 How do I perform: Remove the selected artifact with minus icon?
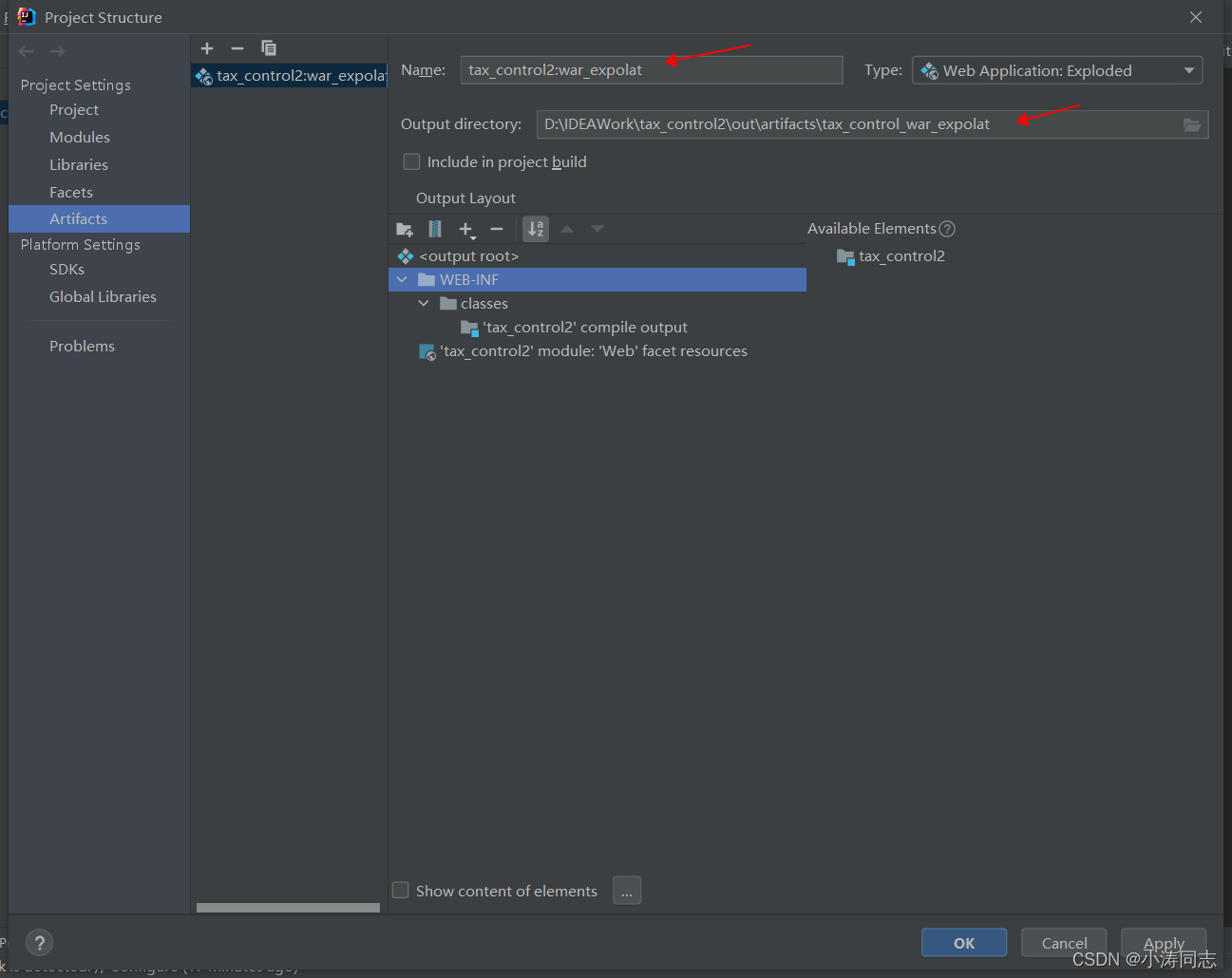(x=237, y=48)
